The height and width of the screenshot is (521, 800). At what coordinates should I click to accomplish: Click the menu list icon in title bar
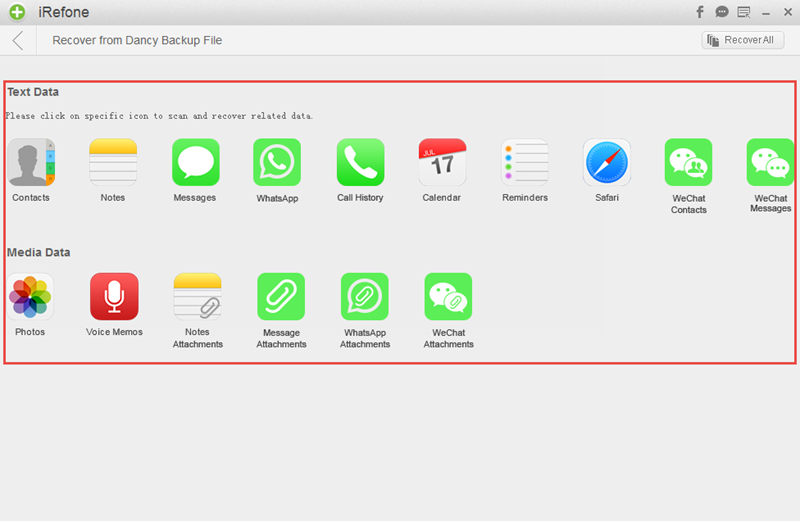click(x=744, y=12)
